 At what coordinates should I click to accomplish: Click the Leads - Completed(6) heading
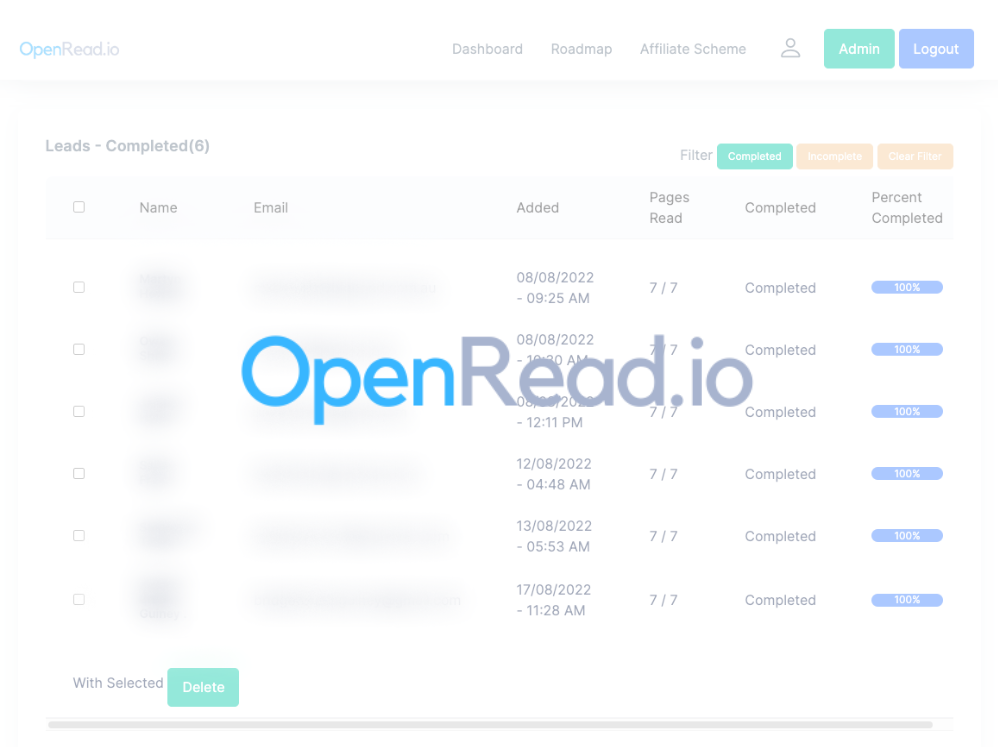point(127,146)
